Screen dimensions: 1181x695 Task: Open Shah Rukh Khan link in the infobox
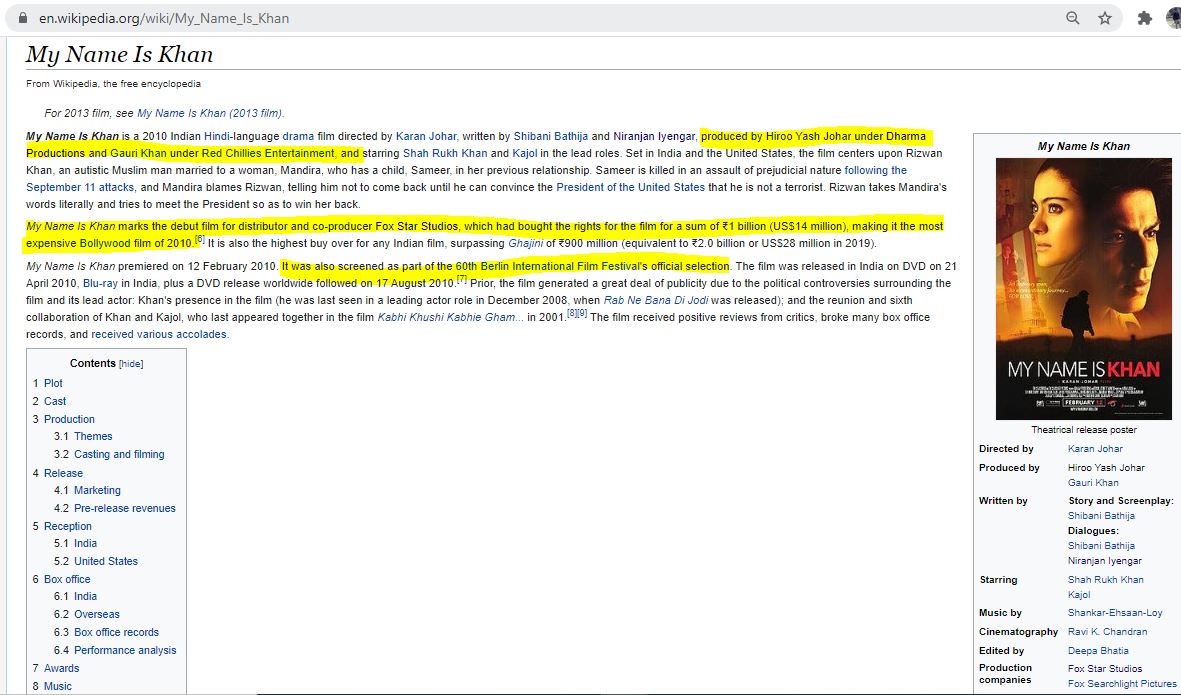[x=1106, y=580]
